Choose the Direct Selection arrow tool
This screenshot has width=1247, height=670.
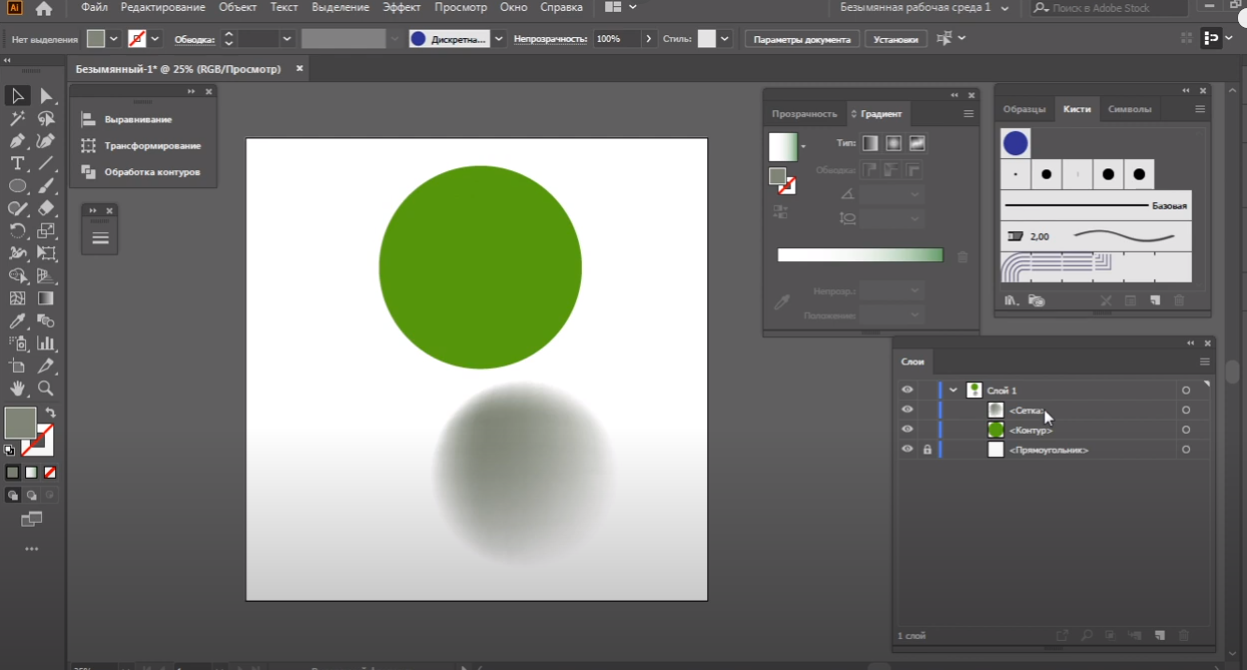[x=46, y=96]
